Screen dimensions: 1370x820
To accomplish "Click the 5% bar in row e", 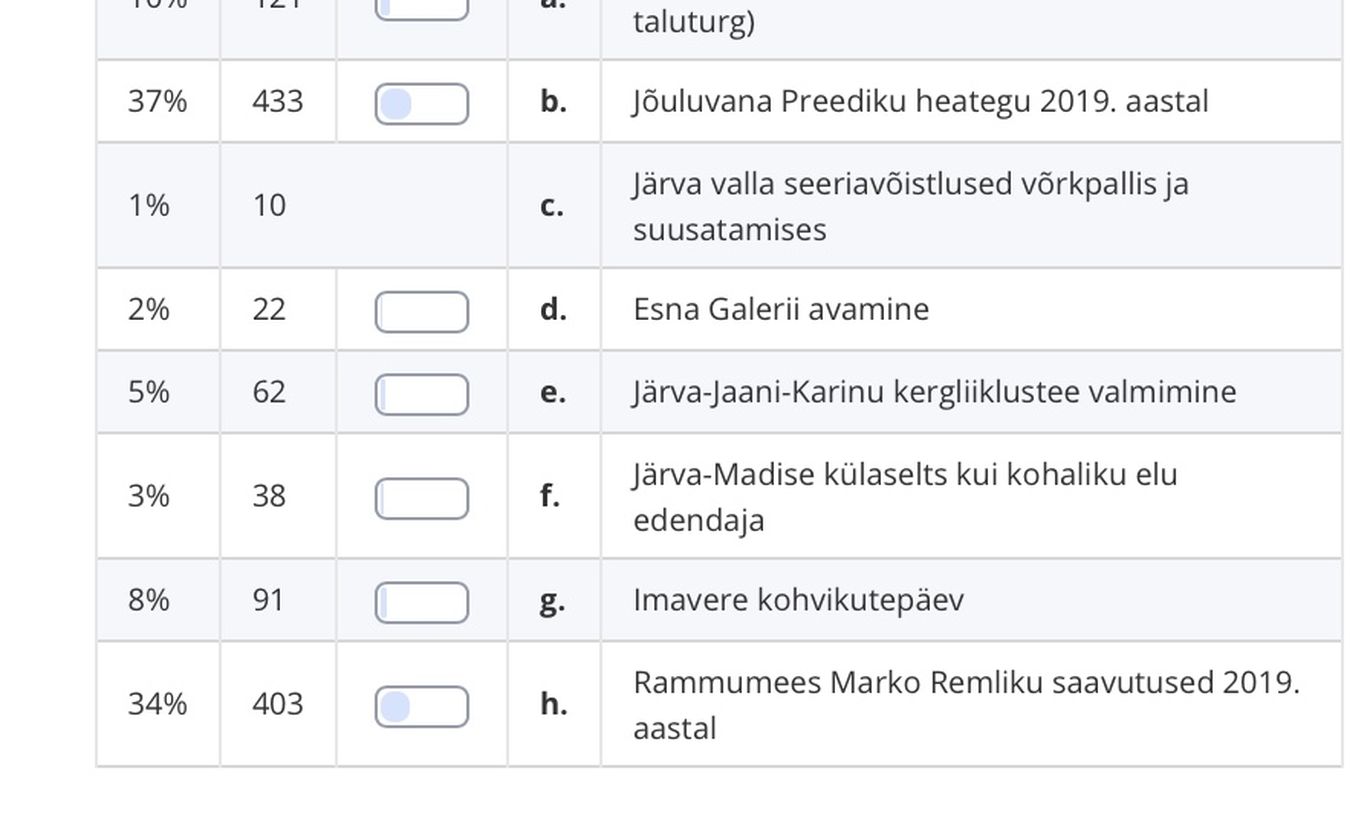I will 421,395.
